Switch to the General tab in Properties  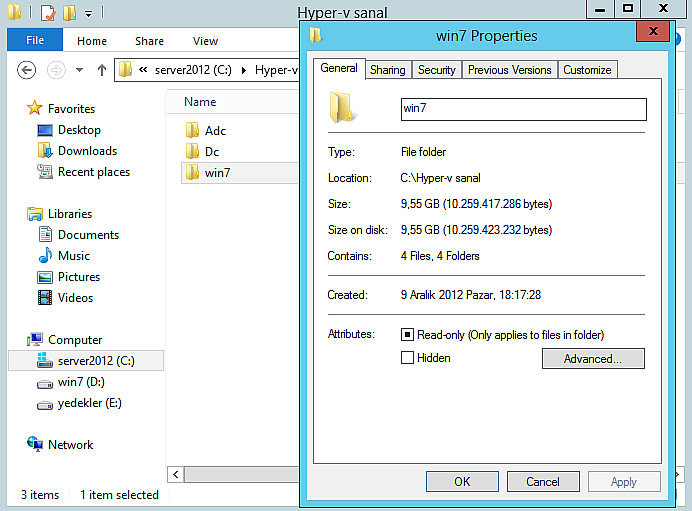pyautogui.click(x=339, y=68)
